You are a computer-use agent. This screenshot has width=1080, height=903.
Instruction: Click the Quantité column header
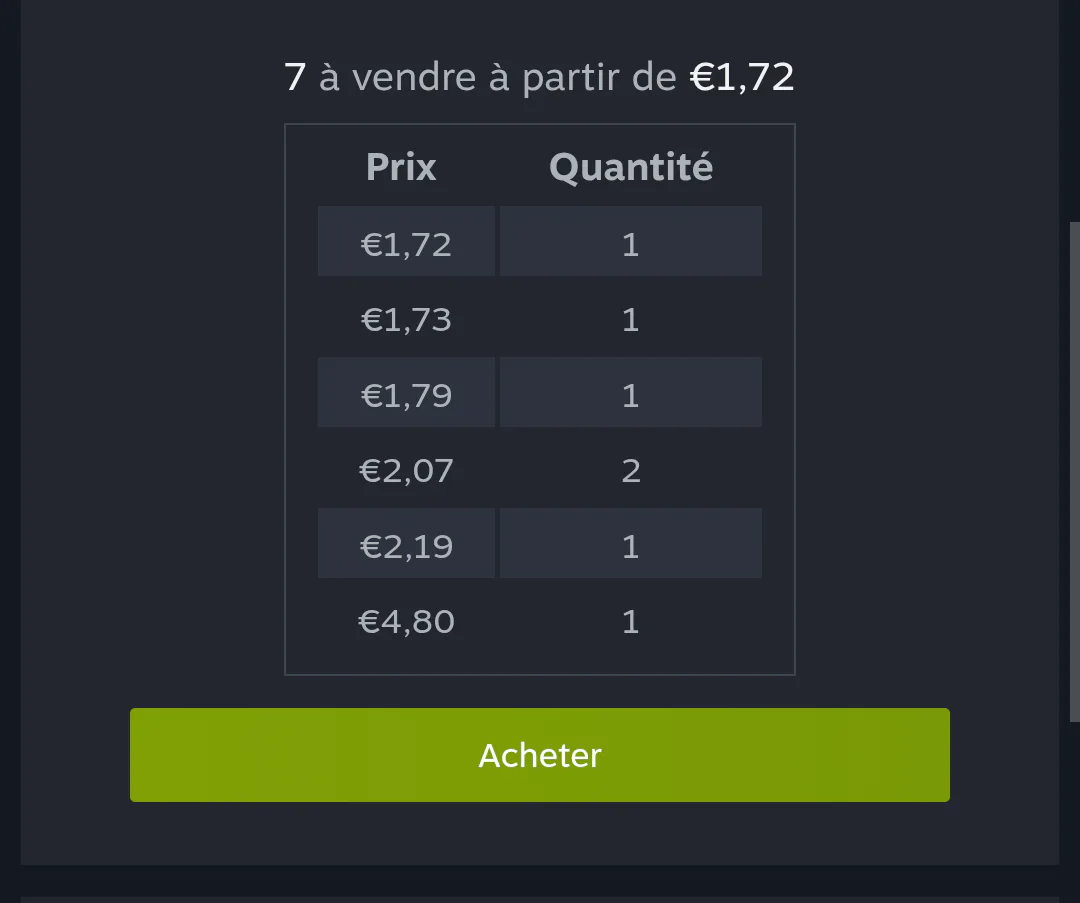coord(631,167)
